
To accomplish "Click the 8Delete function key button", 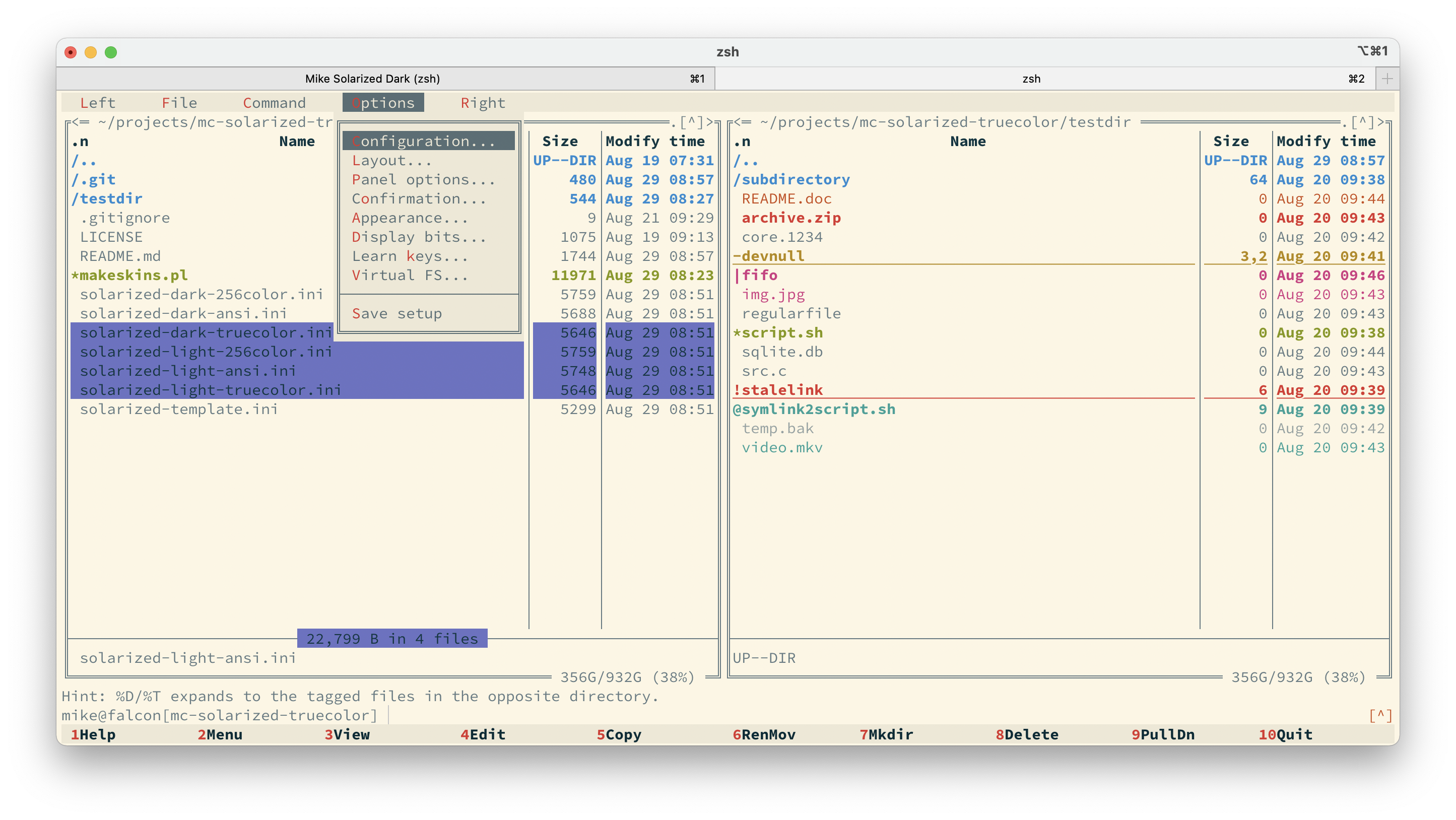I will [x=1027, y=735].
